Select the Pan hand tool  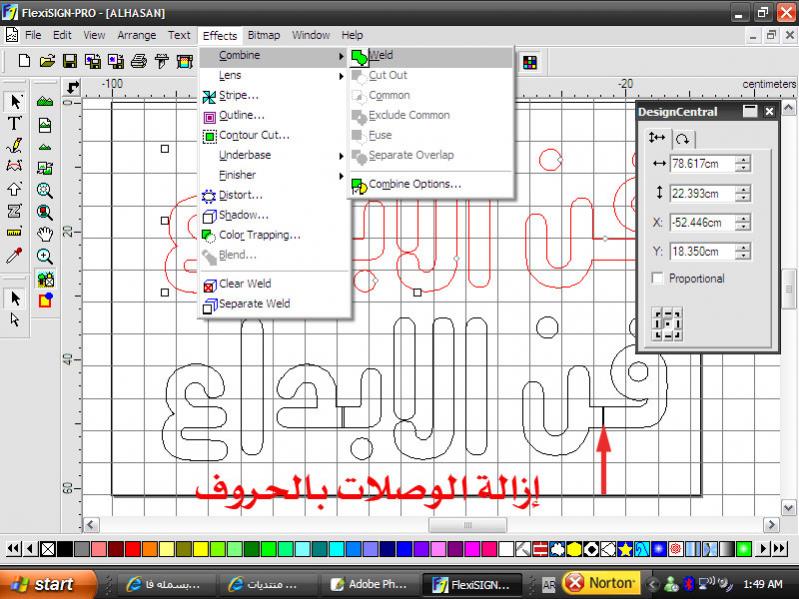click(45, 234)
